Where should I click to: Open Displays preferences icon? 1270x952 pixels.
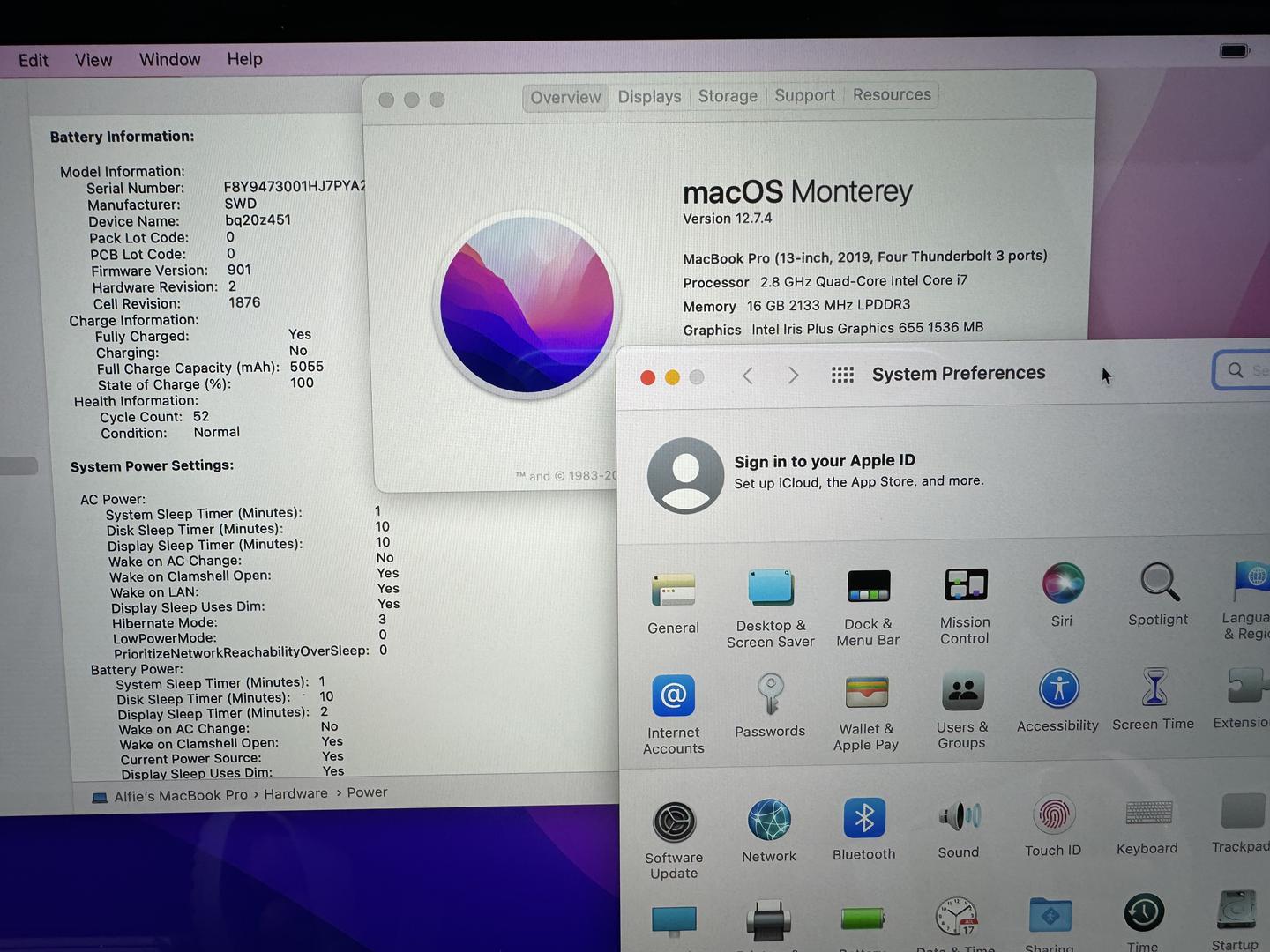coord(675,923)
